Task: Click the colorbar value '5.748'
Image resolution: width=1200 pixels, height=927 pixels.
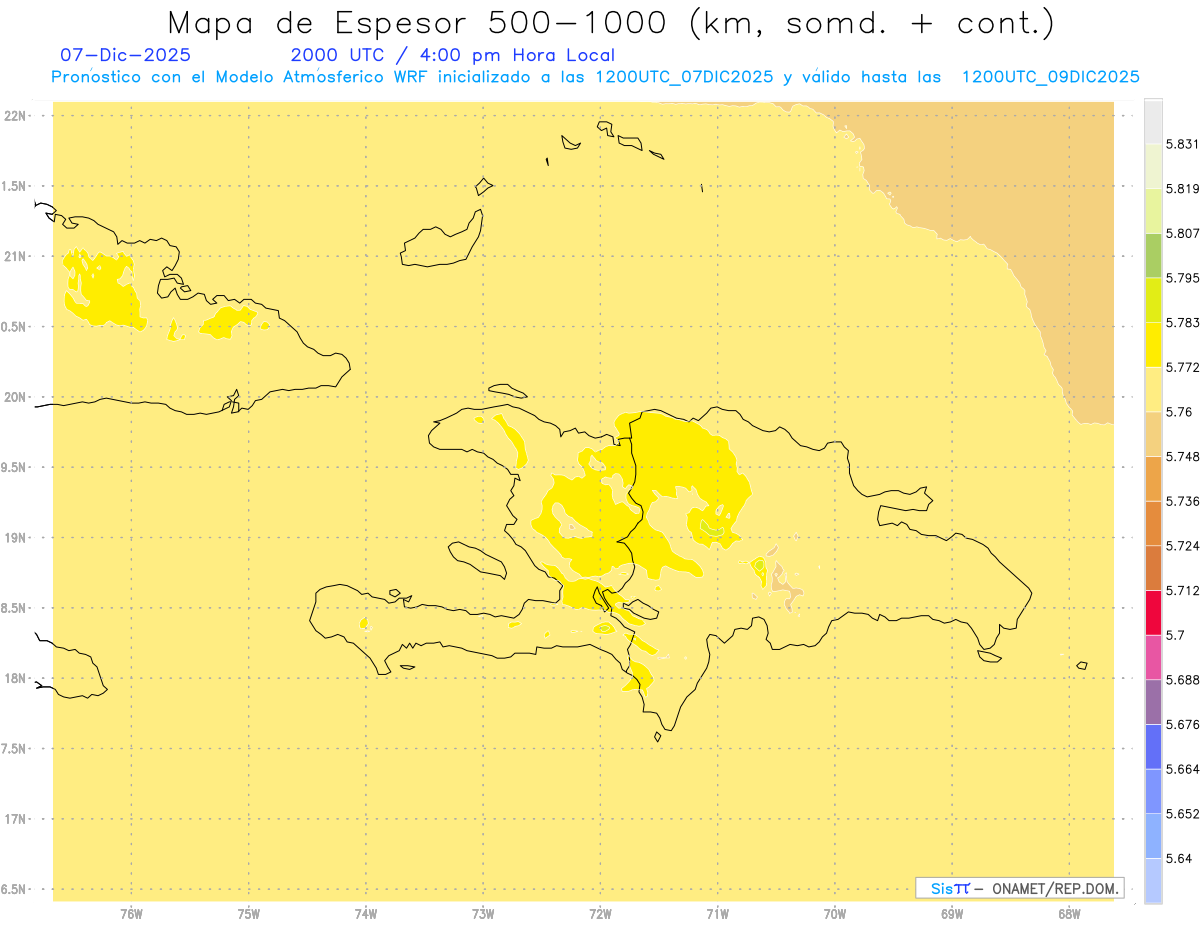Action: coord(1182,457)
